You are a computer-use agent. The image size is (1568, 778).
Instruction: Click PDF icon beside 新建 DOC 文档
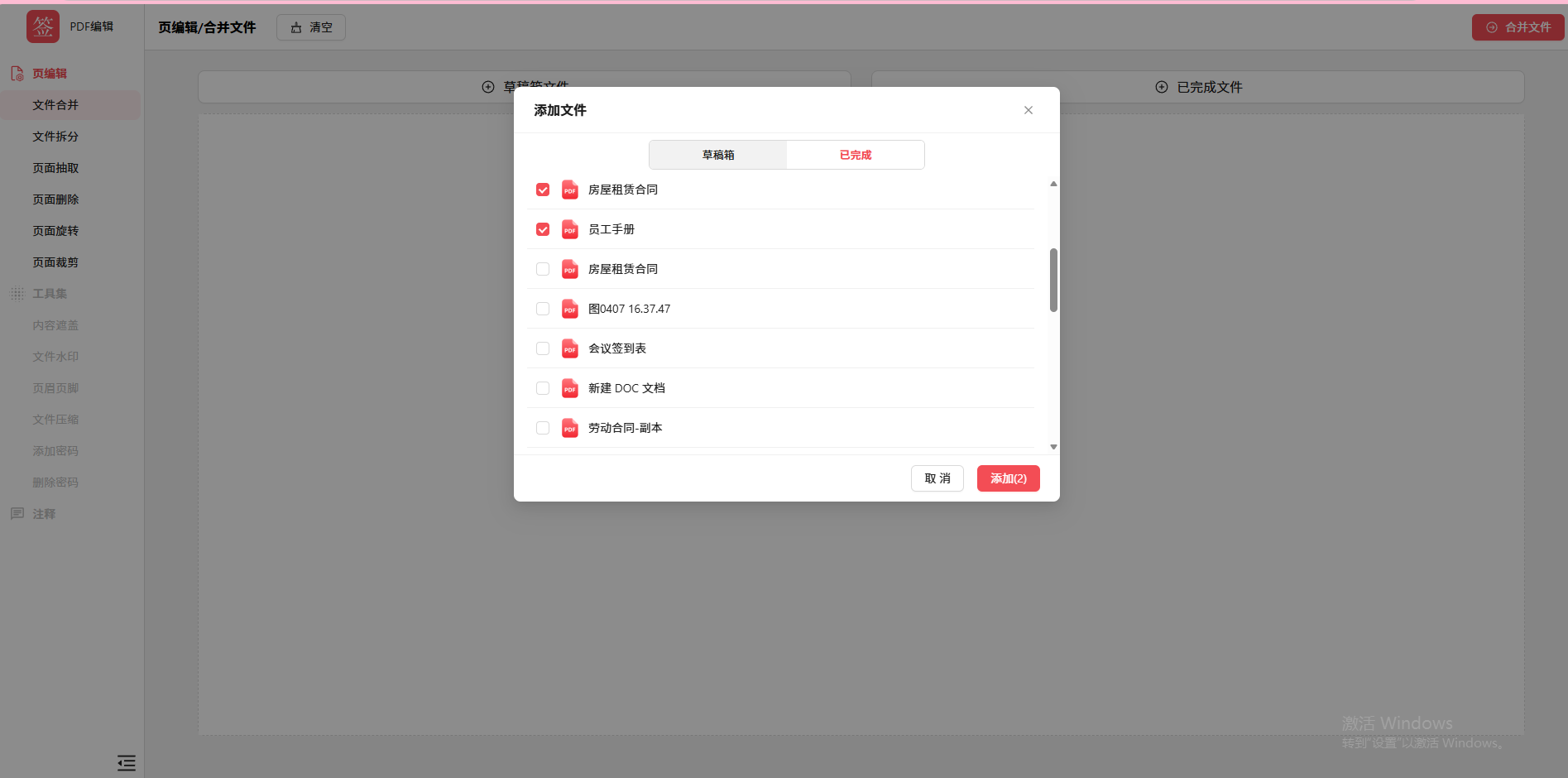570,388
